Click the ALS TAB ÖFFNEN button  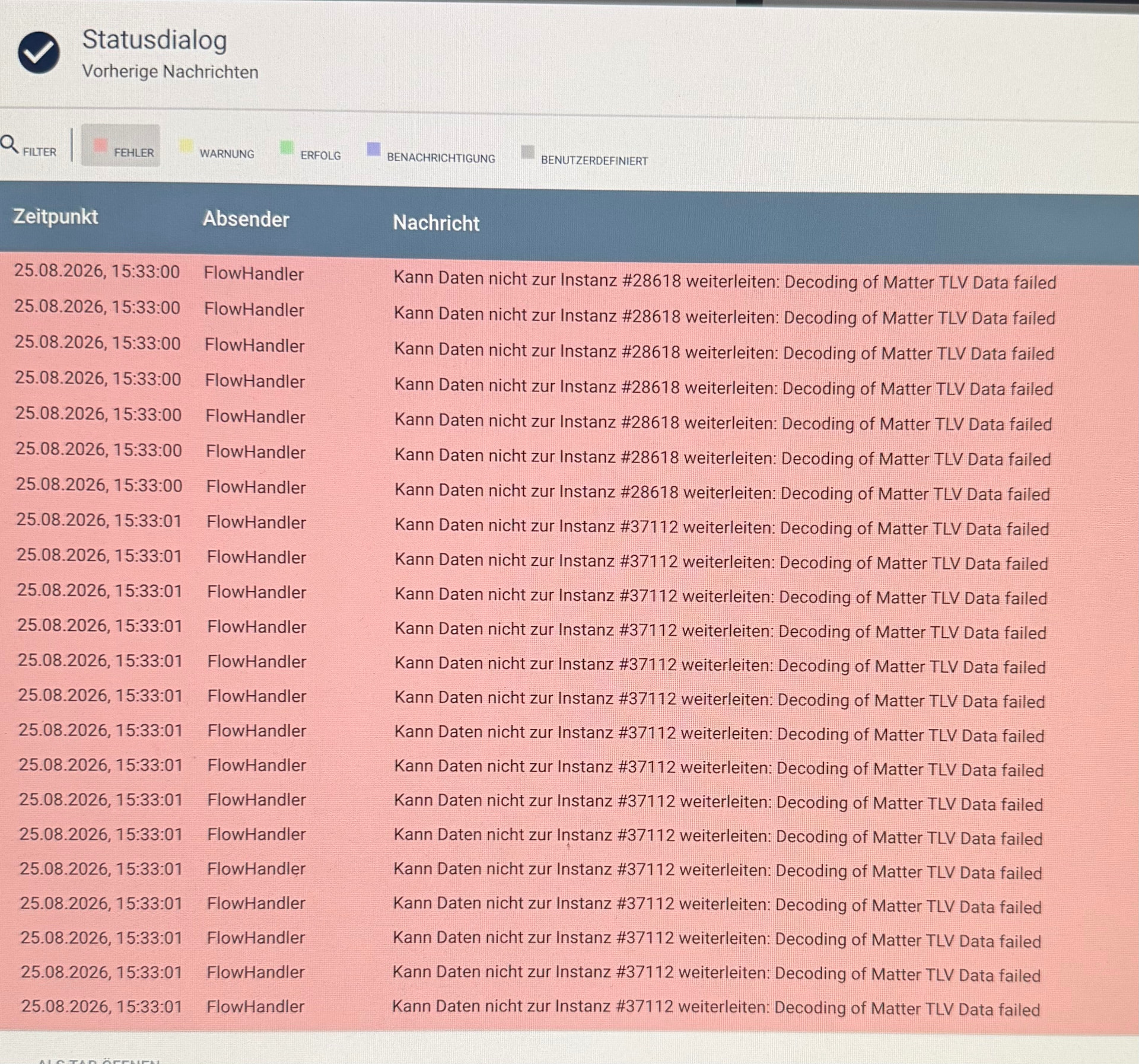click(98, 1059)
